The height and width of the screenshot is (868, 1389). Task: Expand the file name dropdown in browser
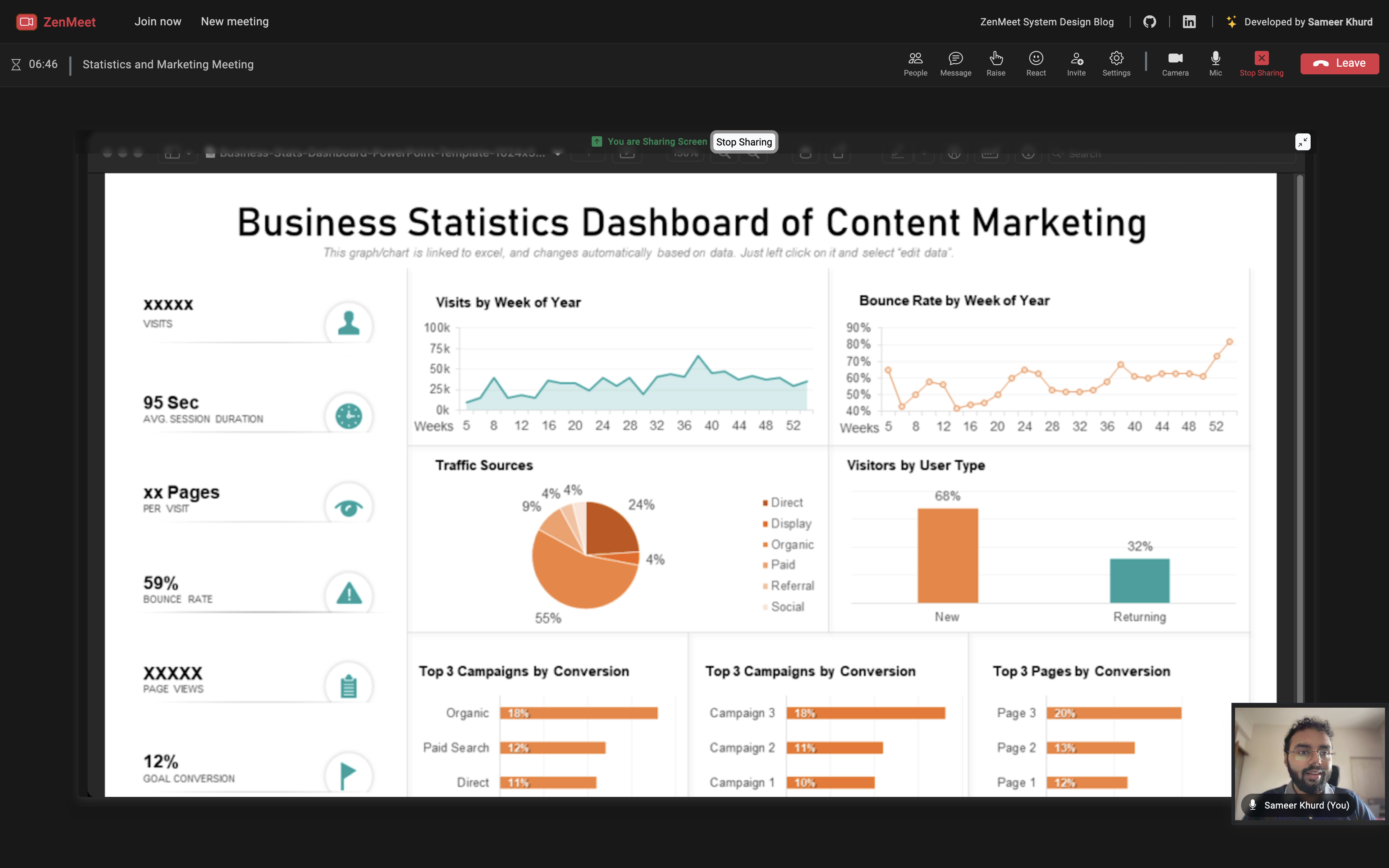(558, 153)
